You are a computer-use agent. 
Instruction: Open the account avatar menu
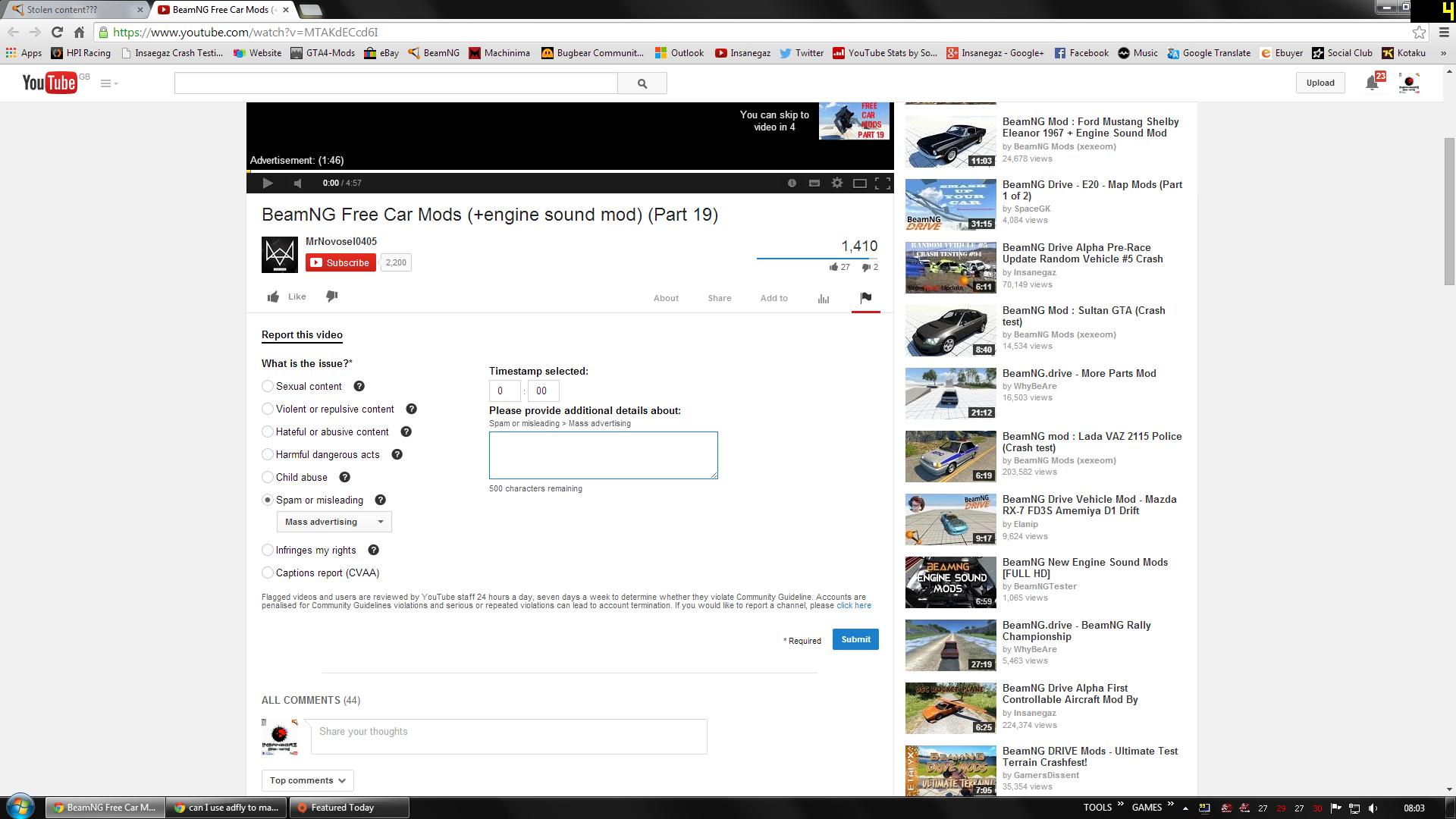click(1409, 83)
